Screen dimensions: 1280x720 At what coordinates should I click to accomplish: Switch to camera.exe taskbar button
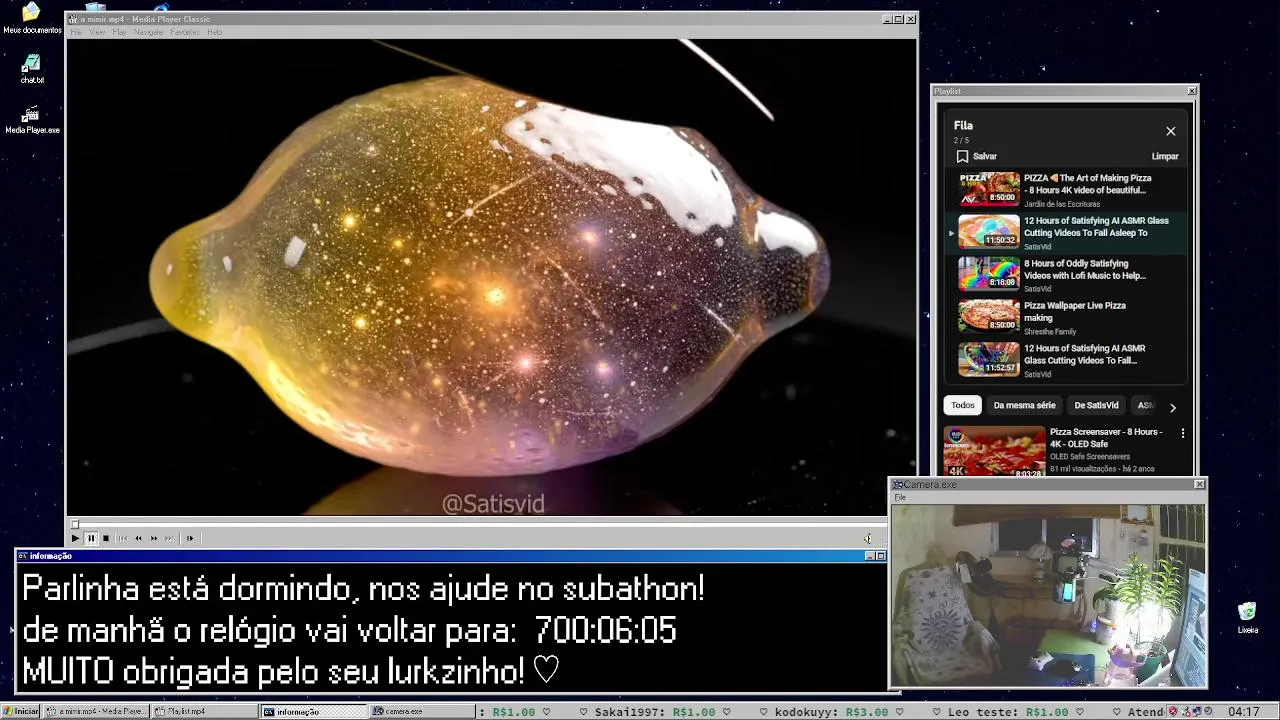[422, 711]
